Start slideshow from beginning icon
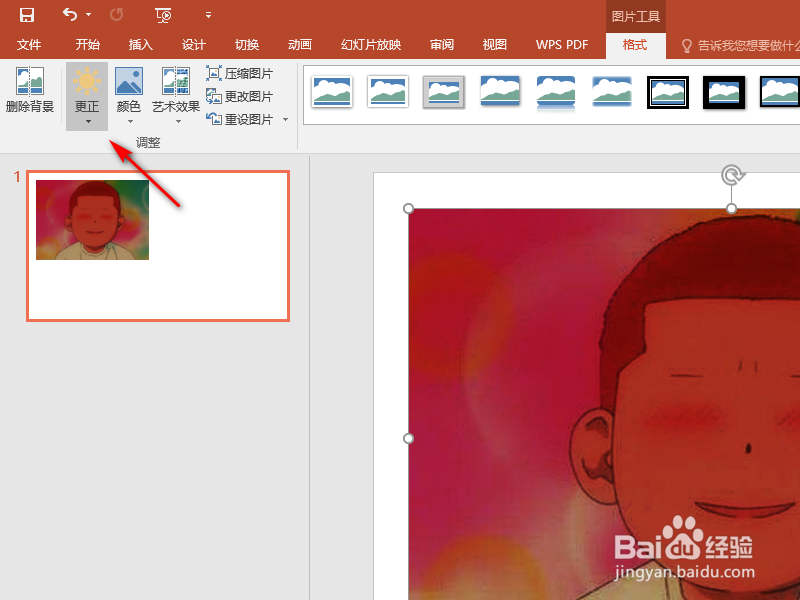This screenshot has height=600, width=800. point(163,15)
